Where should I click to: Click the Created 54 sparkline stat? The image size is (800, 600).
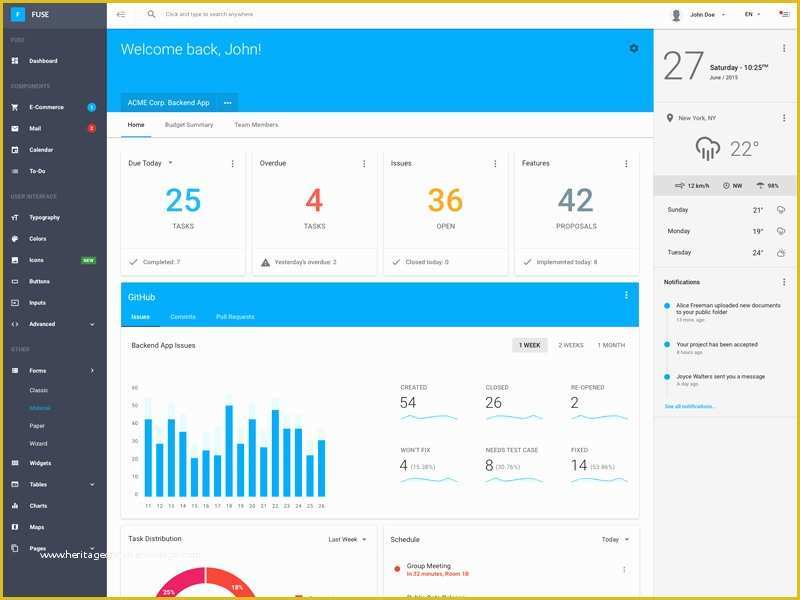pyautogui.click(x=429, y=404)
